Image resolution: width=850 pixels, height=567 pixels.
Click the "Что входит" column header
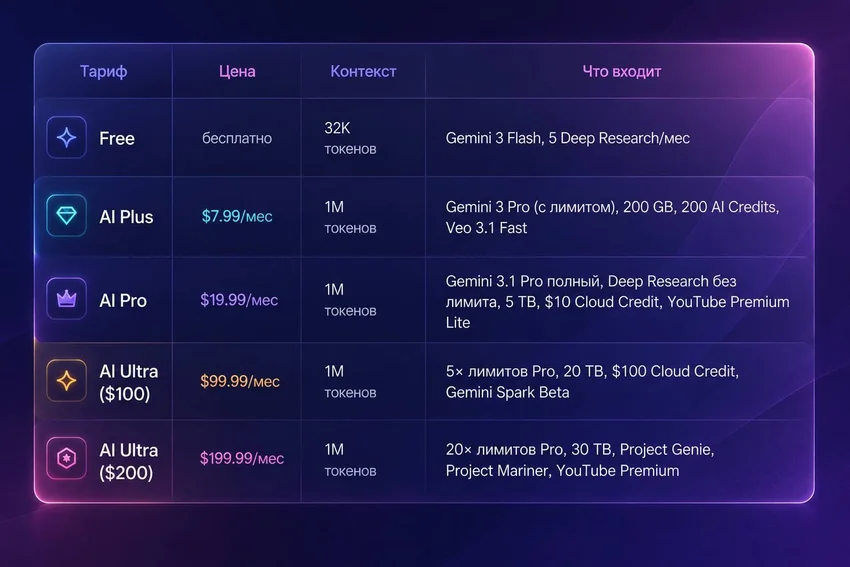(622, 72)
